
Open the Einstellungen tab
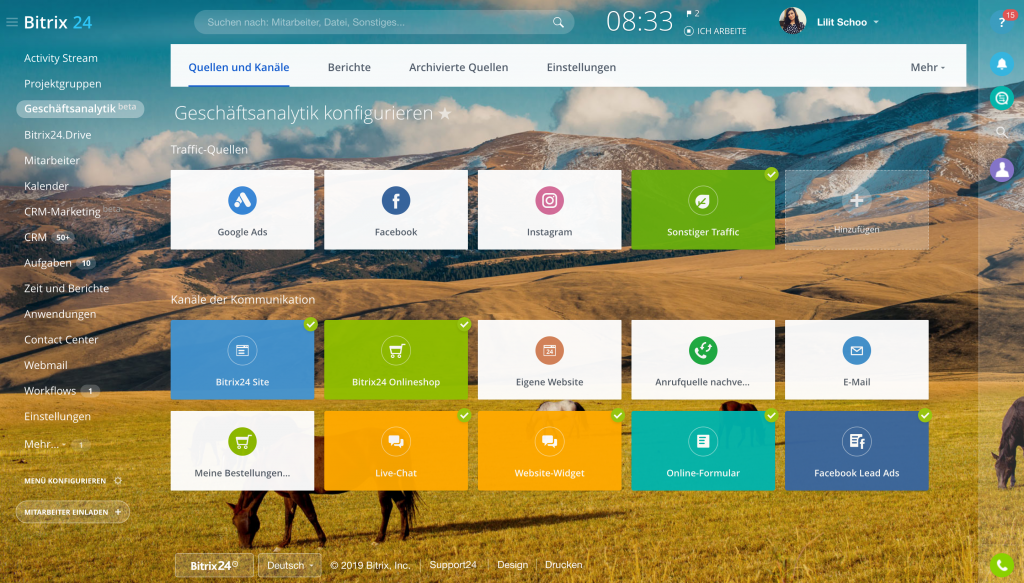[581, 67]
